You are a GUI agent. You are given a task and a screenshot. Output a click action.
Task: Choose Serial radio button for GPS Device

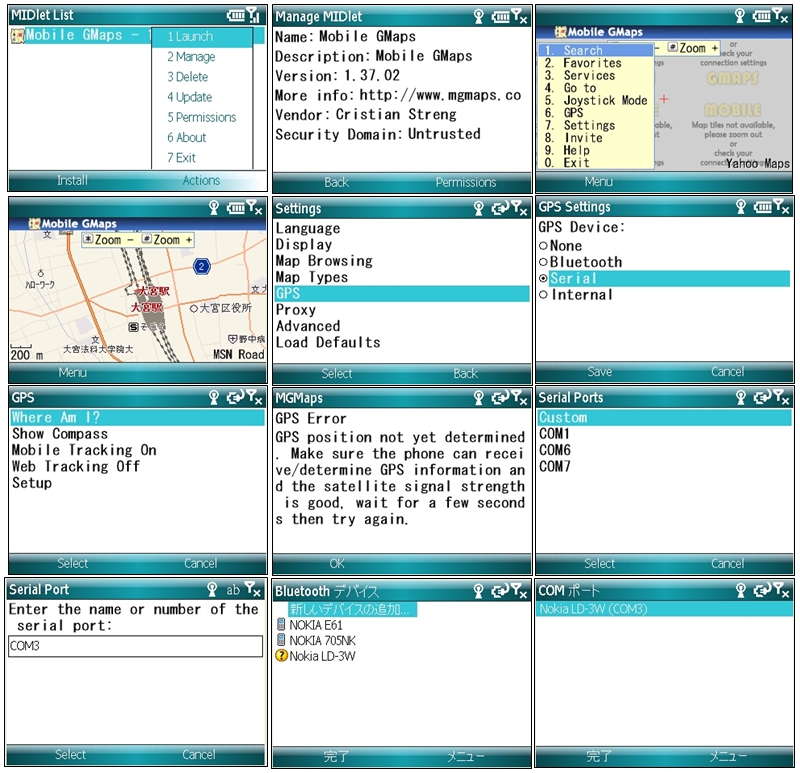(543, 279)
